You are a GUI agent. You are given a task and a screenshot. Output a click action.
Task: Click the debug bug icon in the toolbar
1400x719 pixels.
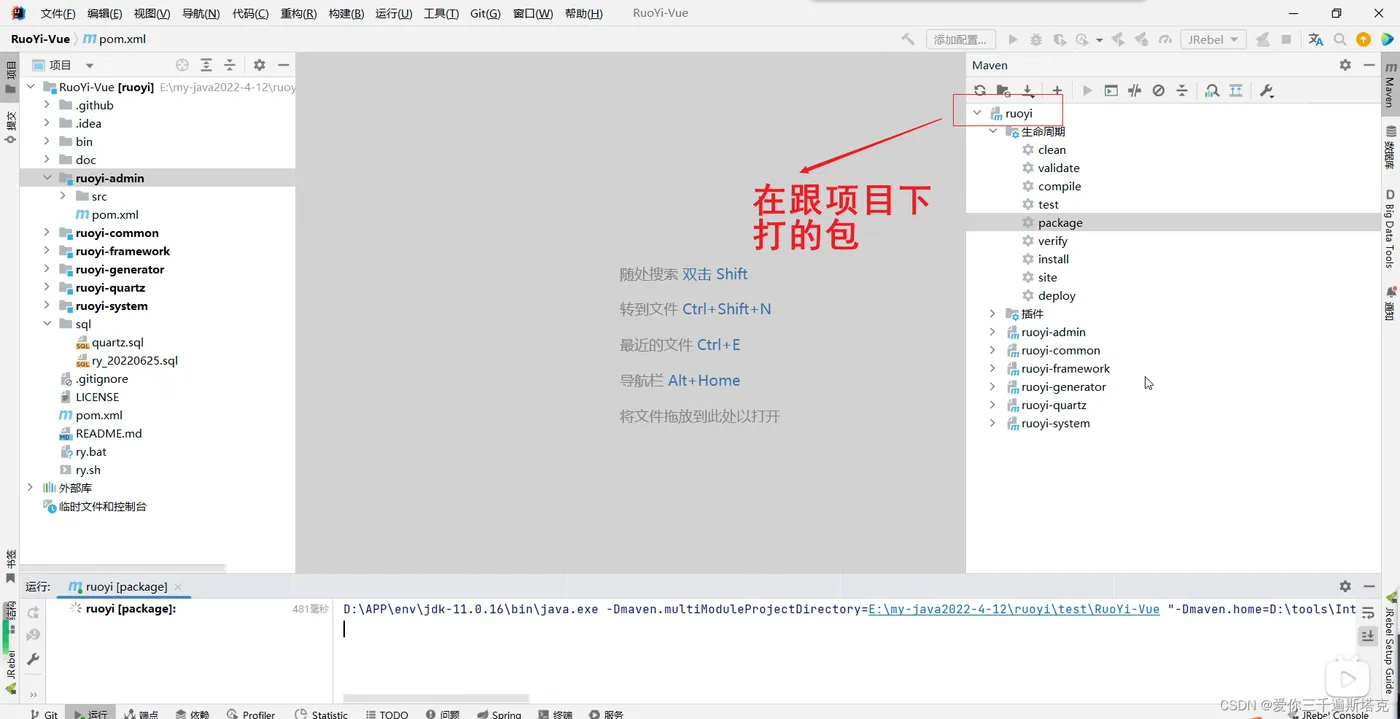point(1036,39)
